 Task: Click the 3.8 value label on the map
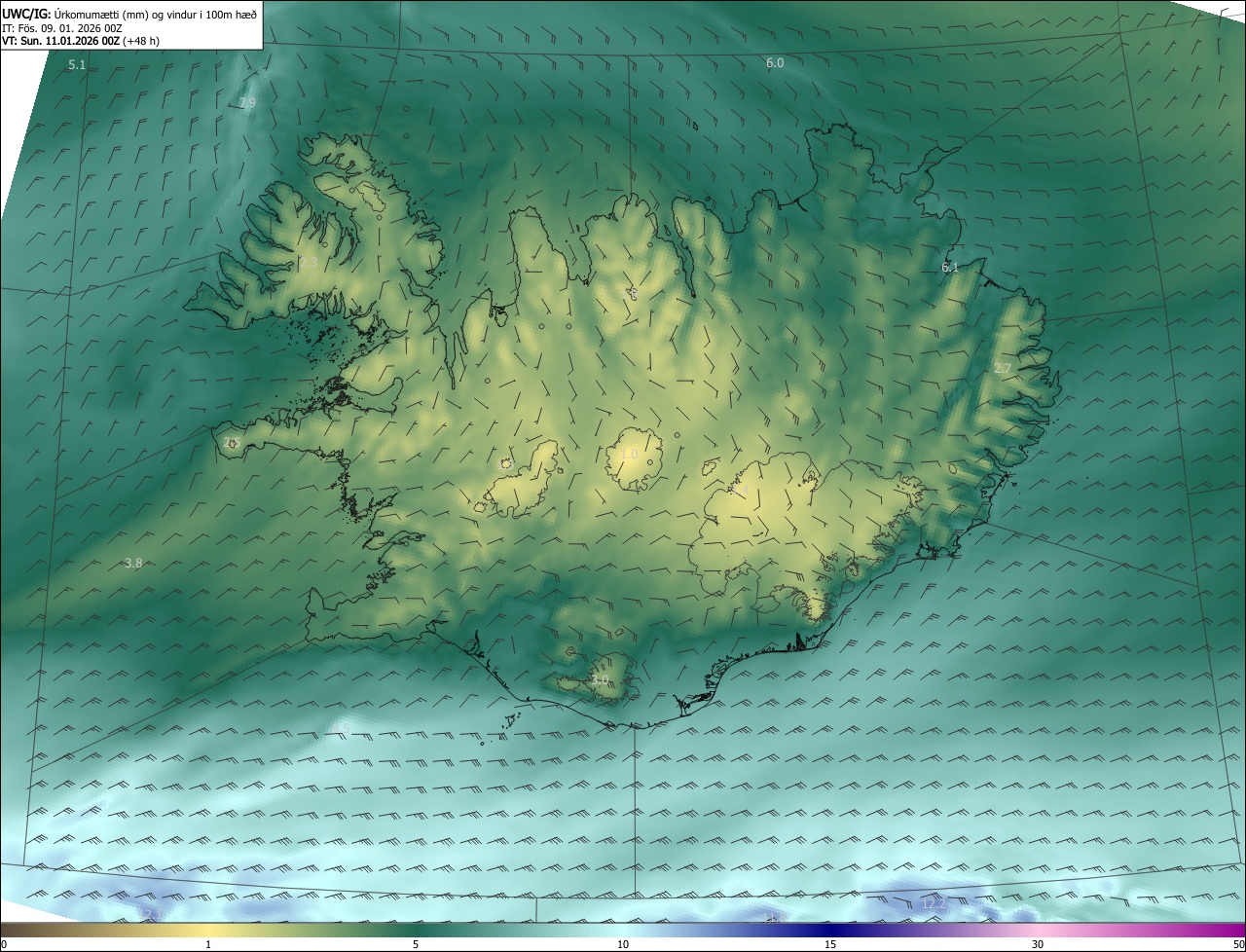click(133, 563)
